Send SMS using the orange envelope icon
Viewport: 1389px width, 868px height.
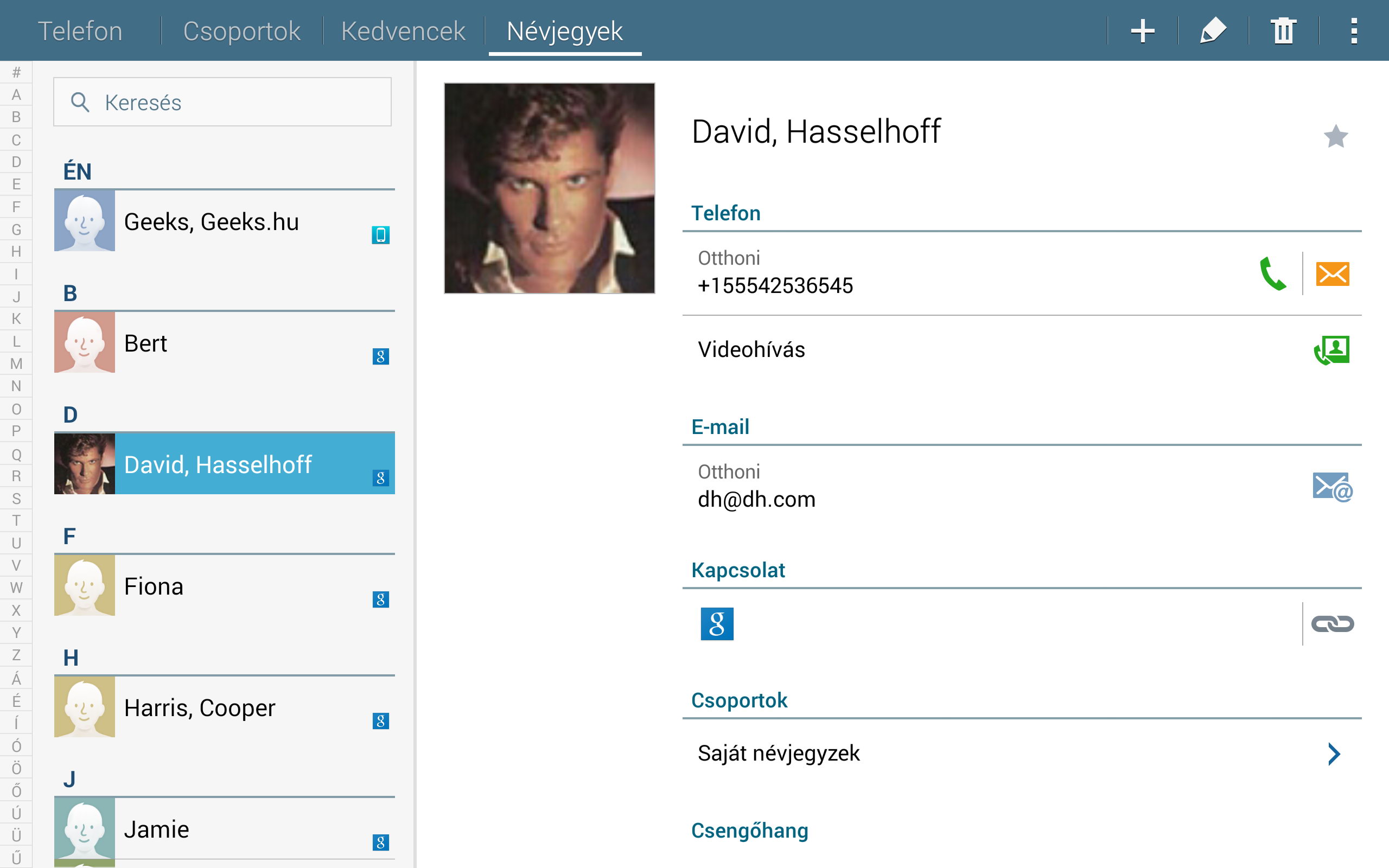pyautogui.click(x=1332, y=274)
